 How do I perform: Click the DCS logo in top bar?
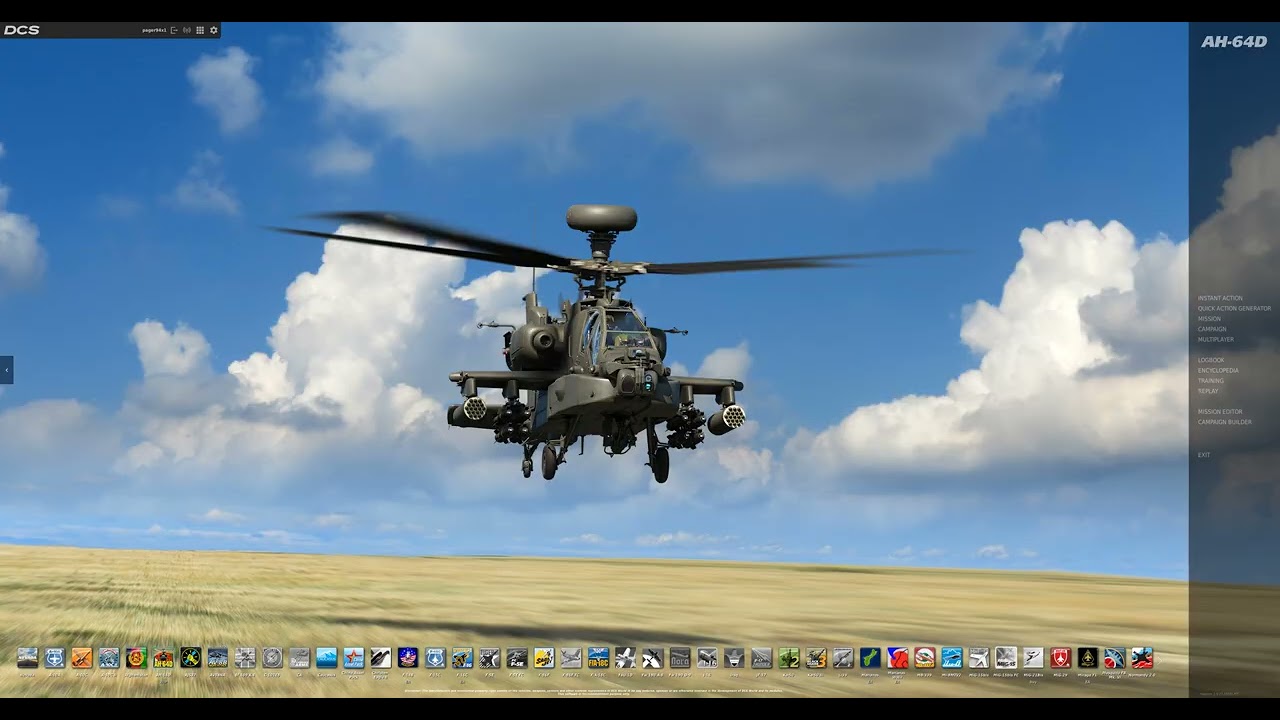pyautogui.click(x=21, y=30)
